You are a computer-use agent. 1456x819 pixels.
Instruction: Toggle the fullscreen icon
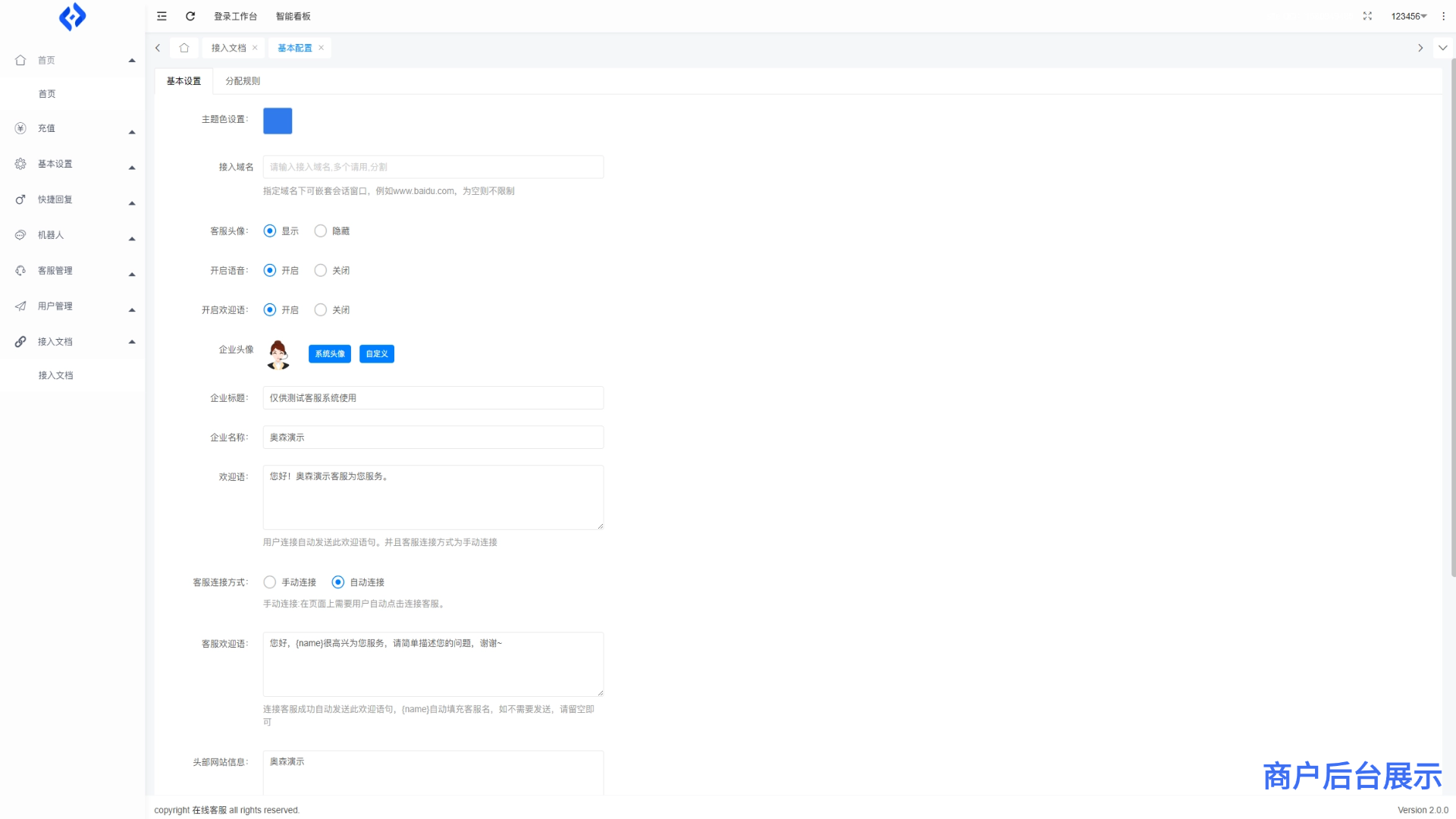(x=1367, y=16)
